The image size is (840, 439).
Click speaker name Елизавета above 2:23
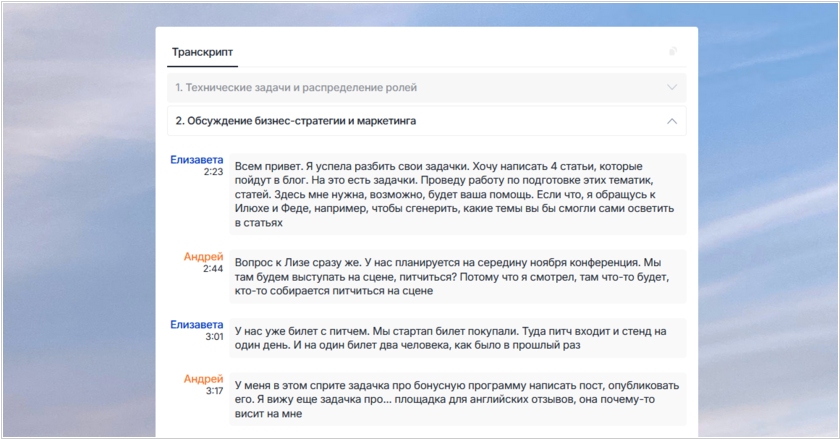(x=197, y=160)
